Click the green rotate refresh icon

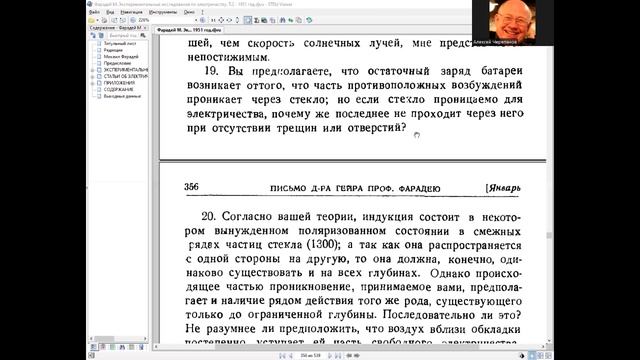click(x=309, y=20)
